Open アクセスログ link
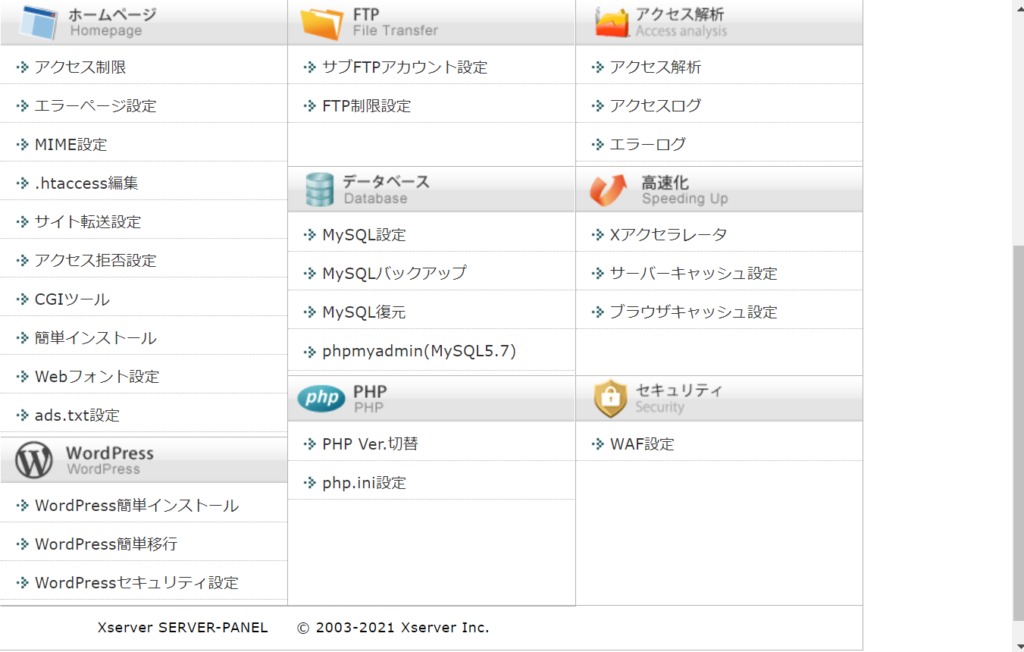Viewport: 1024px width, 652px height. pyautogui.click(x=655, y=106)
